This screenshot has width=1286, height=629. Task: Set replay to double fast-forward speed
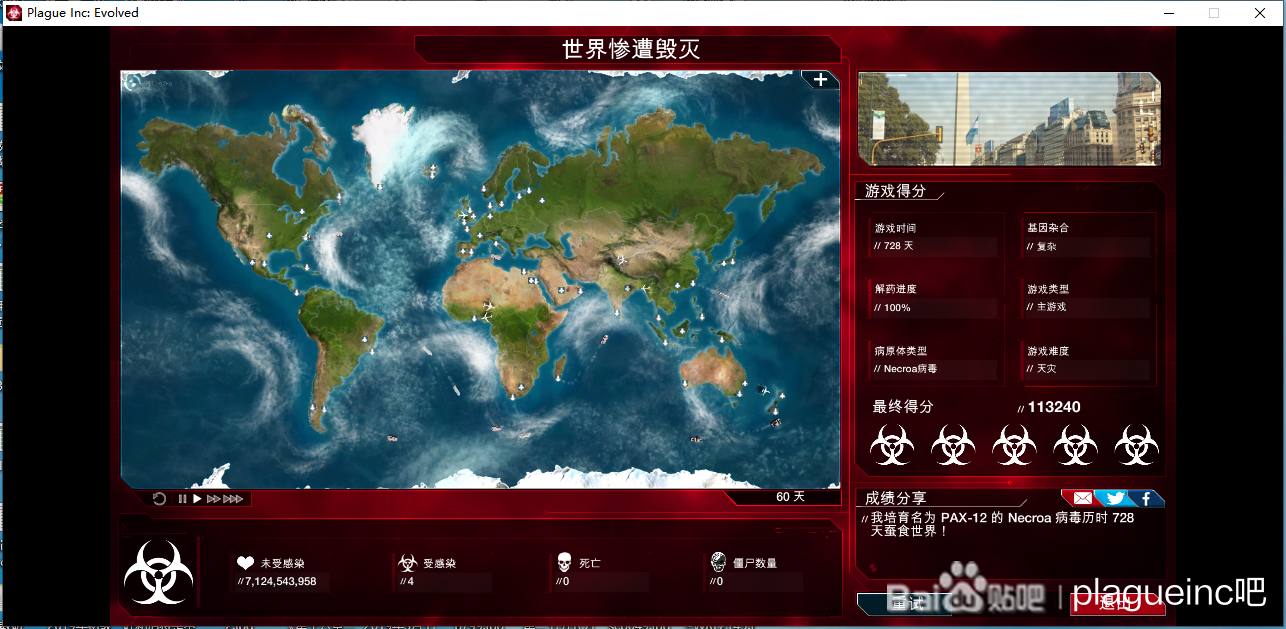(x=213, y=499)
